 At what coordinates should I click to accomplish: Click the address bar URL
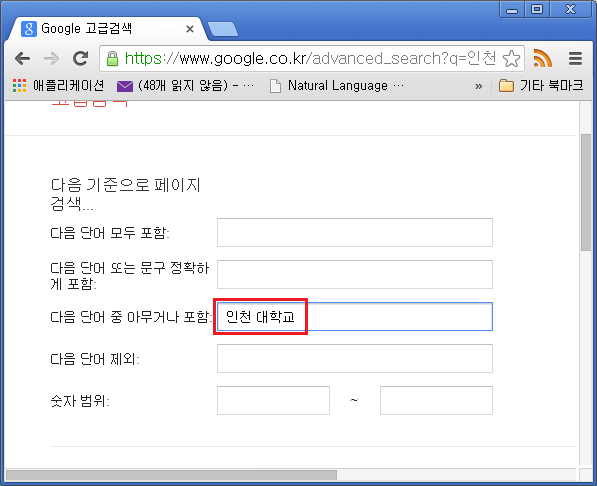pyautogui.click(x=310, y=59)
